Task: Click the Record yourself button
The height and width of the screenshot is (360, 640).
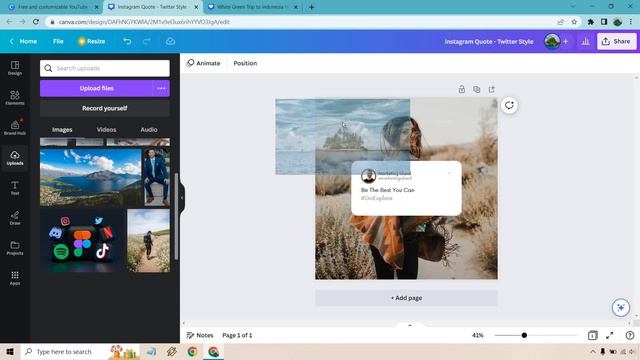Action: (x=105, y=108)
